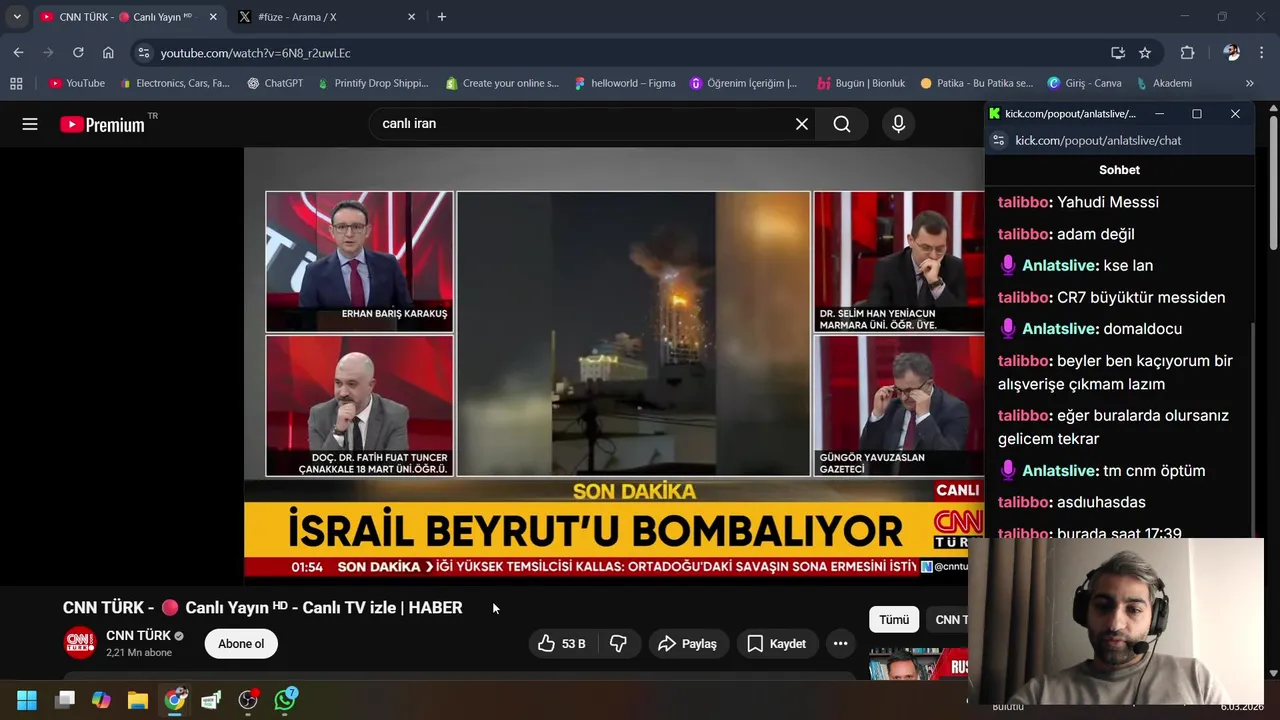Start voice search with microphone icon
1280x720 pixels.
pyautogui.click(x=898, y=124)
